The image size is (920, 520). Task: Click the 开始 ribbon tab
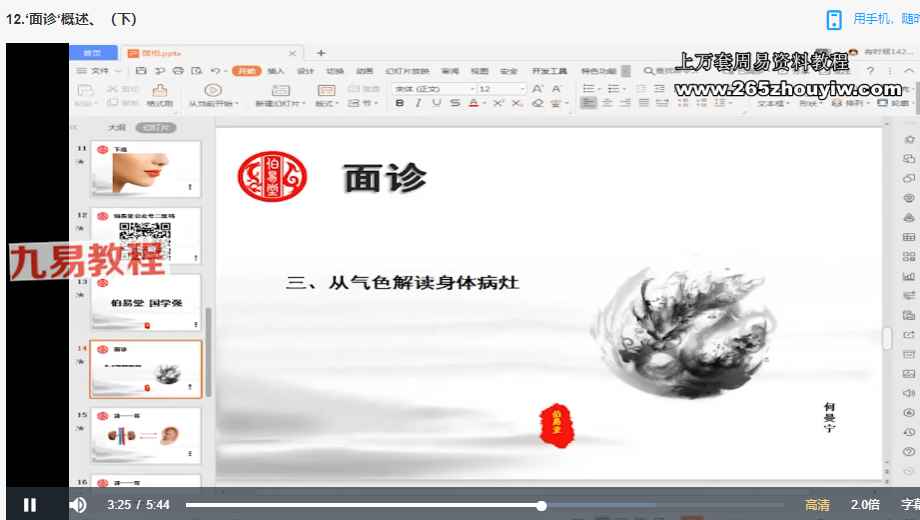246,71
